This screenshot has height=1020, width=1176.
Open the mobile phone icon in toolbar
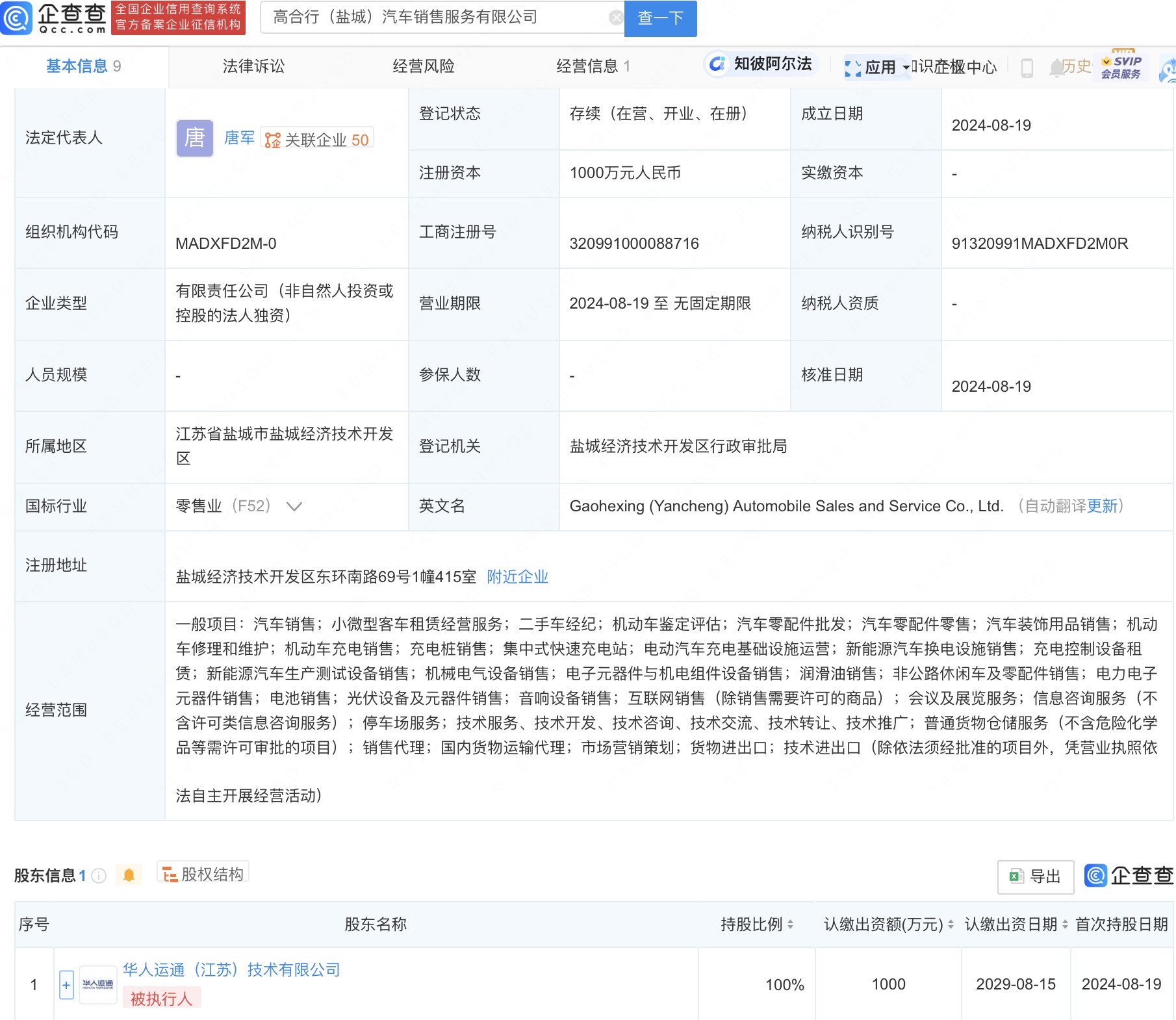click(x=1027, y=68)
